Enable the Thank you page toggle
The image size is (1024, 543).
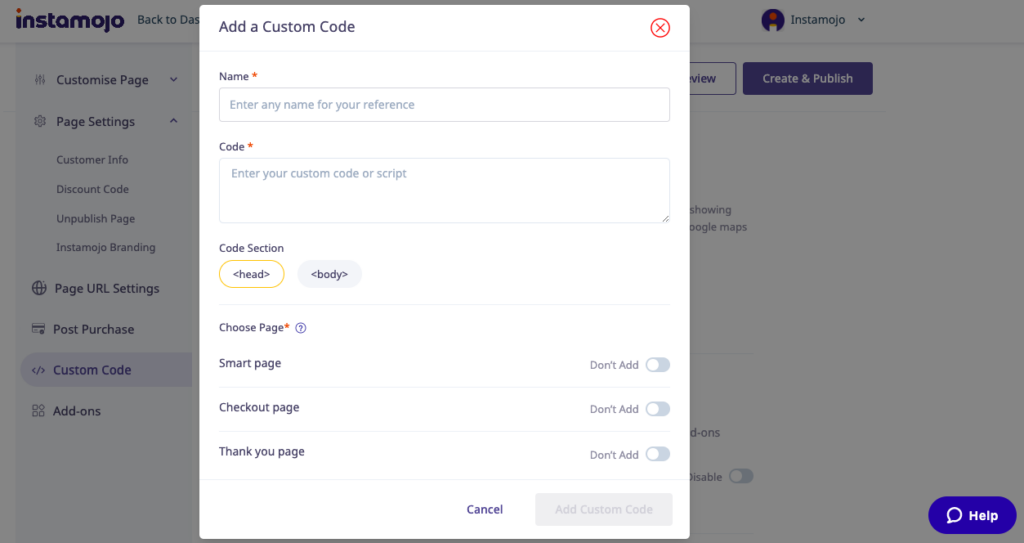(657, 454)
